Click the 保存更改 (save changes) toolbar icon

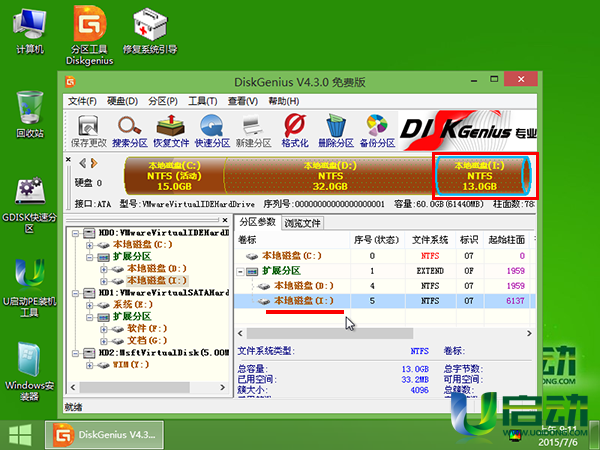point(88,131)
